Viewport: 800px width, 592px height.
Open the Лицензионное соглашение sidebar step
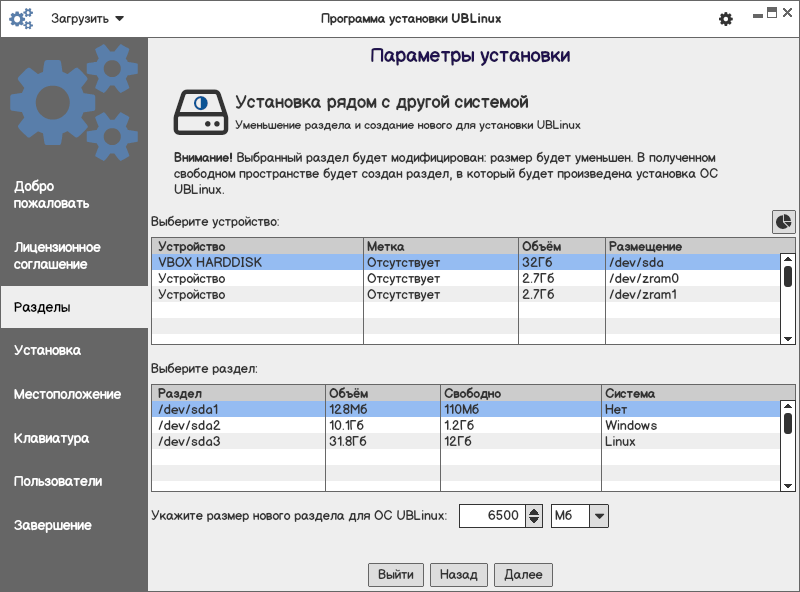tap(74, 256)
